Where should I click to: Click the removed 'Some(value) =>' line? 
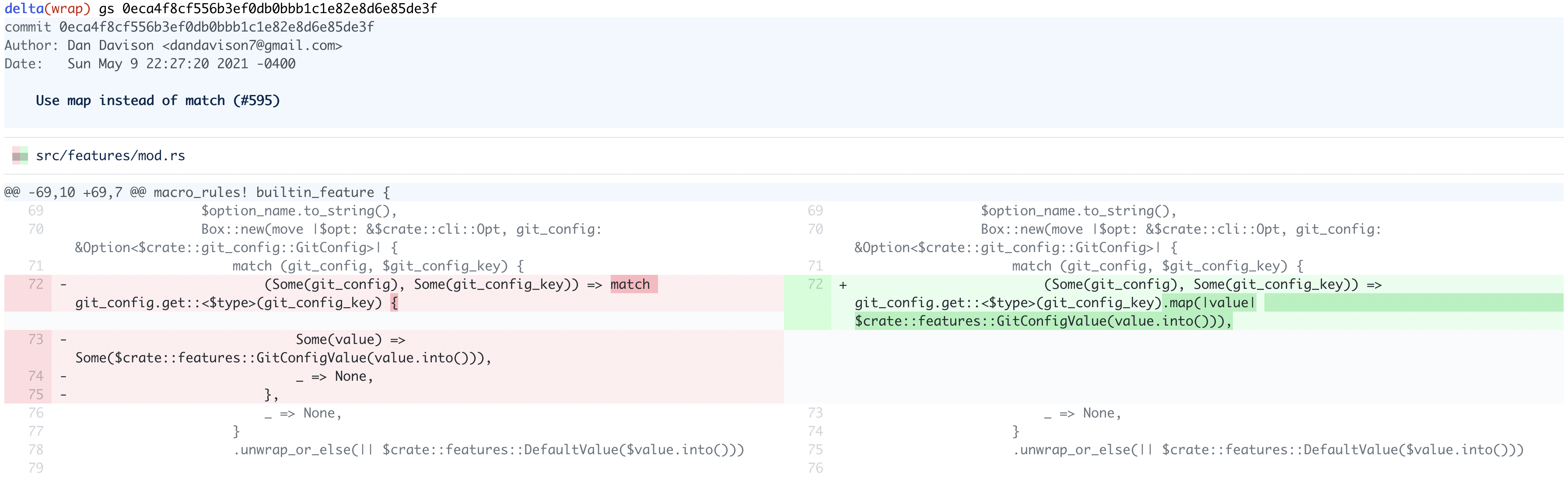point(352,339)
